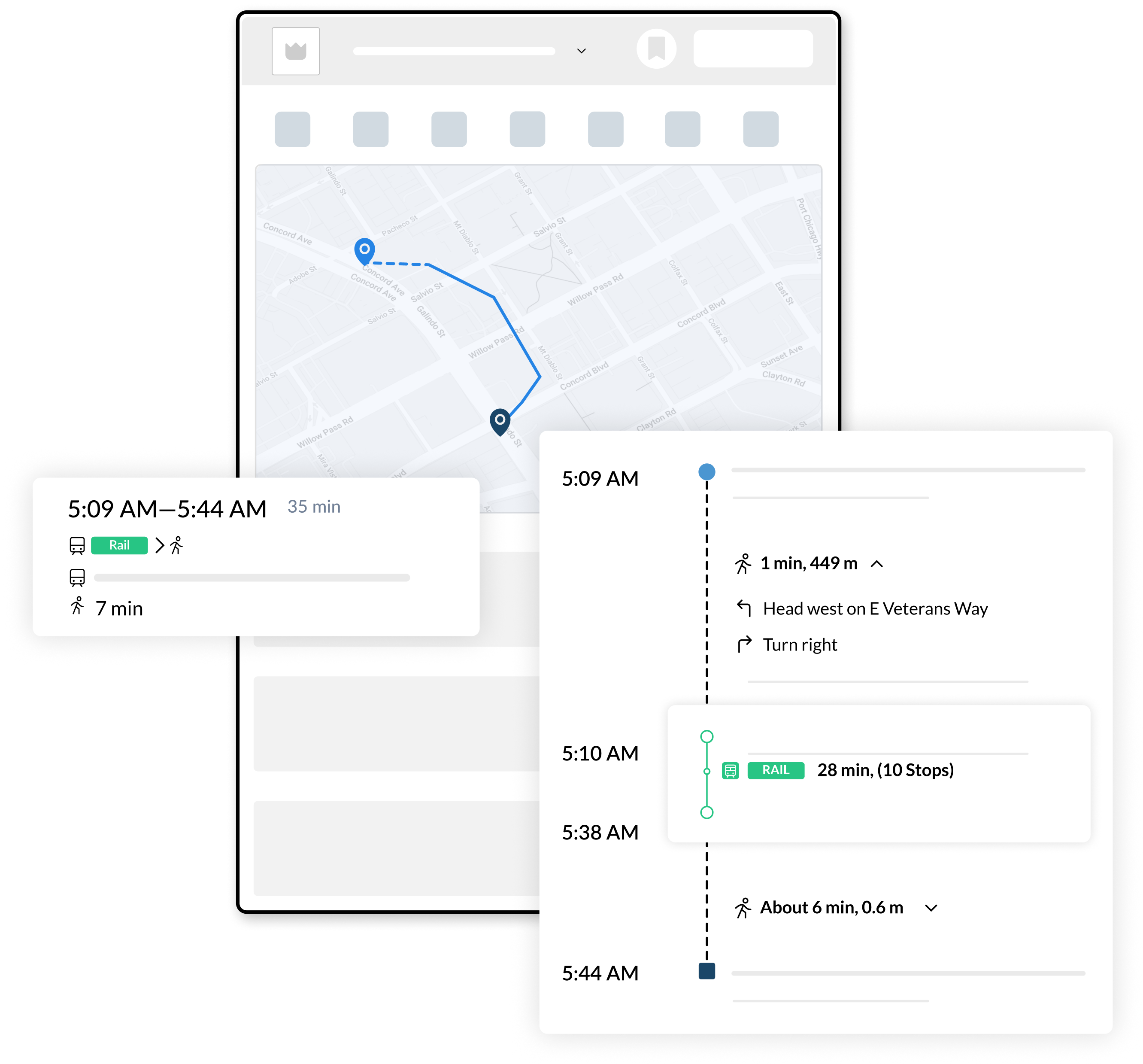Click 28 min, (10 Stops) text

point(885,770)
